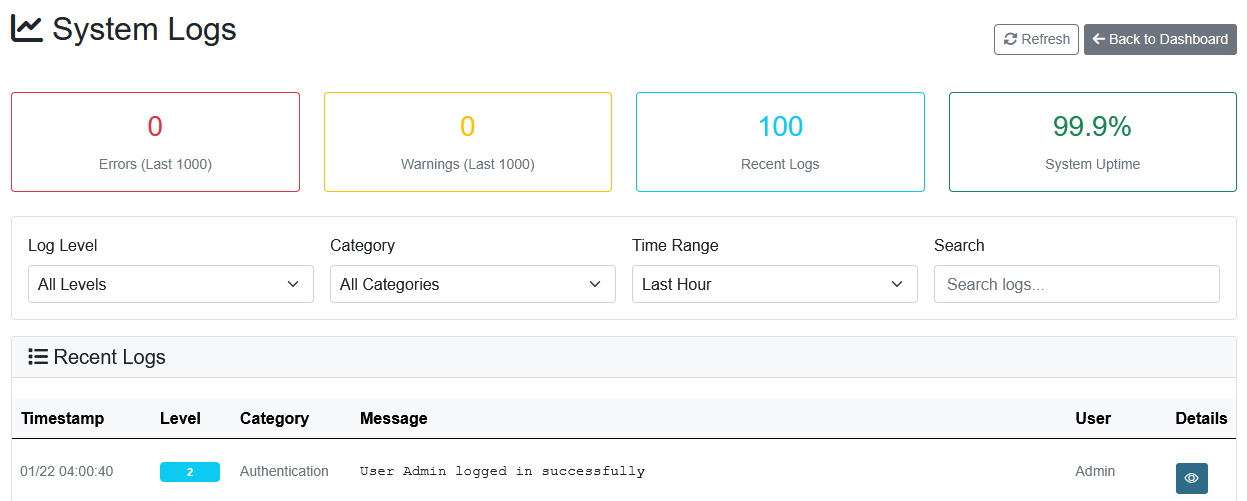
Task: Go back to the Dashboard
Action: click(x=1160, y=39)
